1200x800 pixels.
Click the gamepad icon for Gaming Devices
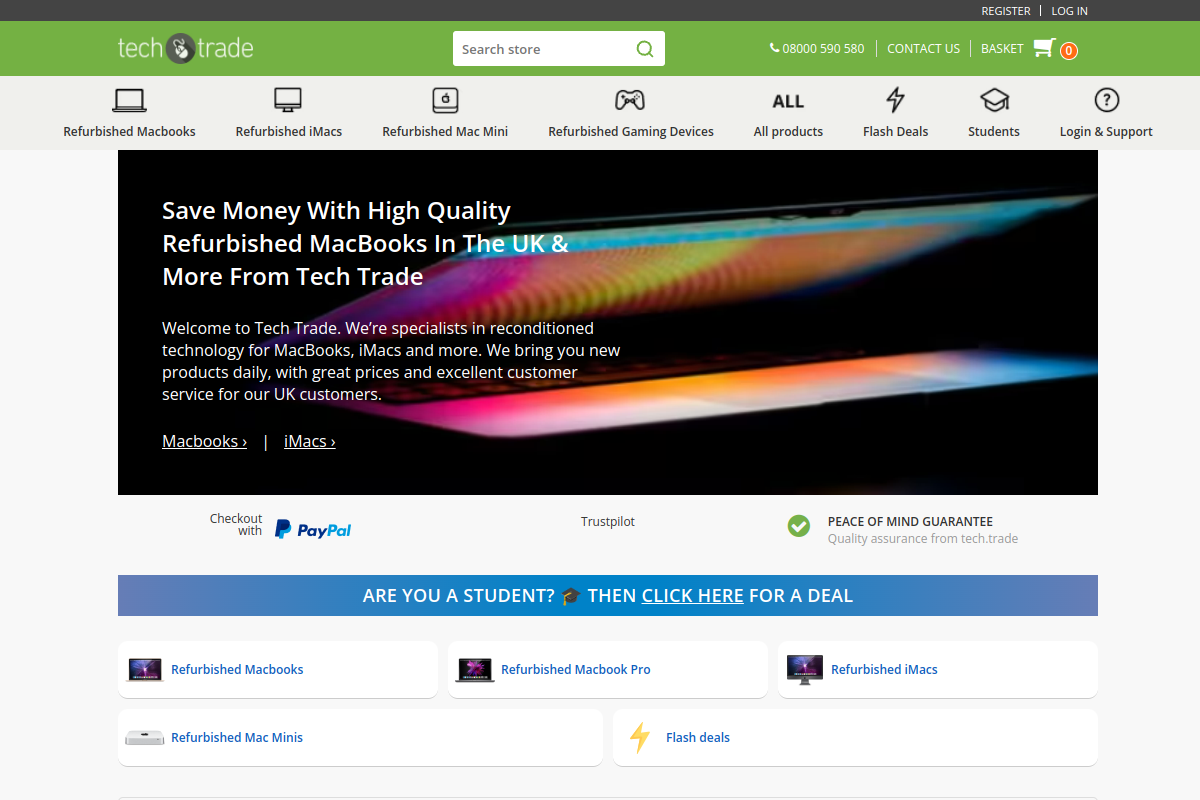pyautogui.click(x=630, y=100)
